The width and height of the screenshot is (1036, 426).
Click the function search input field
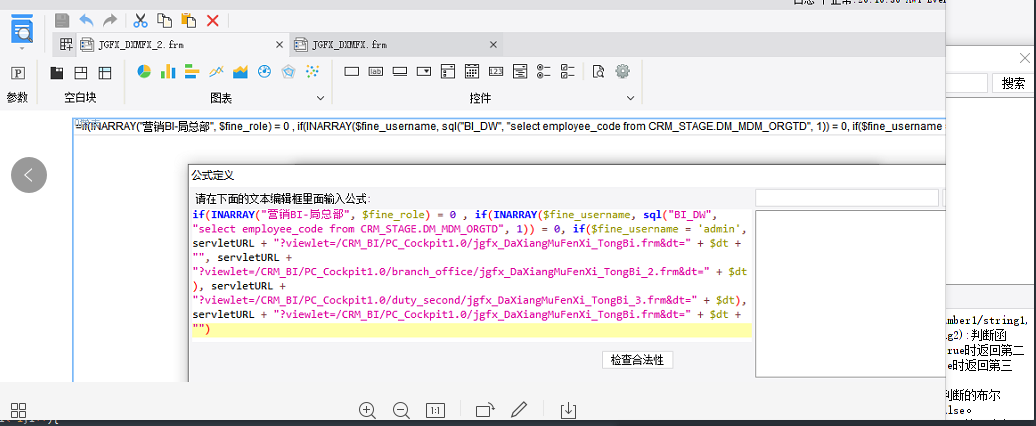847,197
